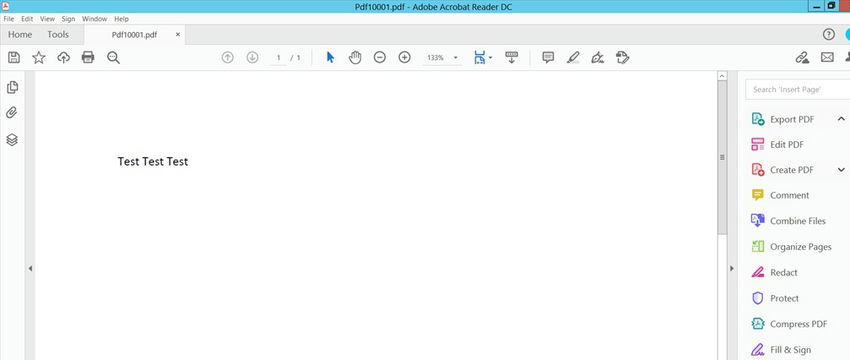Viewport: 850px width, 360px height.
Task: Click the Print icon
Action: coord(88,57)
